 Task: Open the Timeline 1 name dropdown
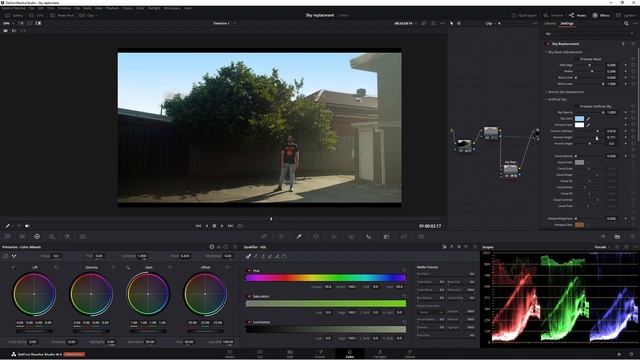[x=224, y=24]
